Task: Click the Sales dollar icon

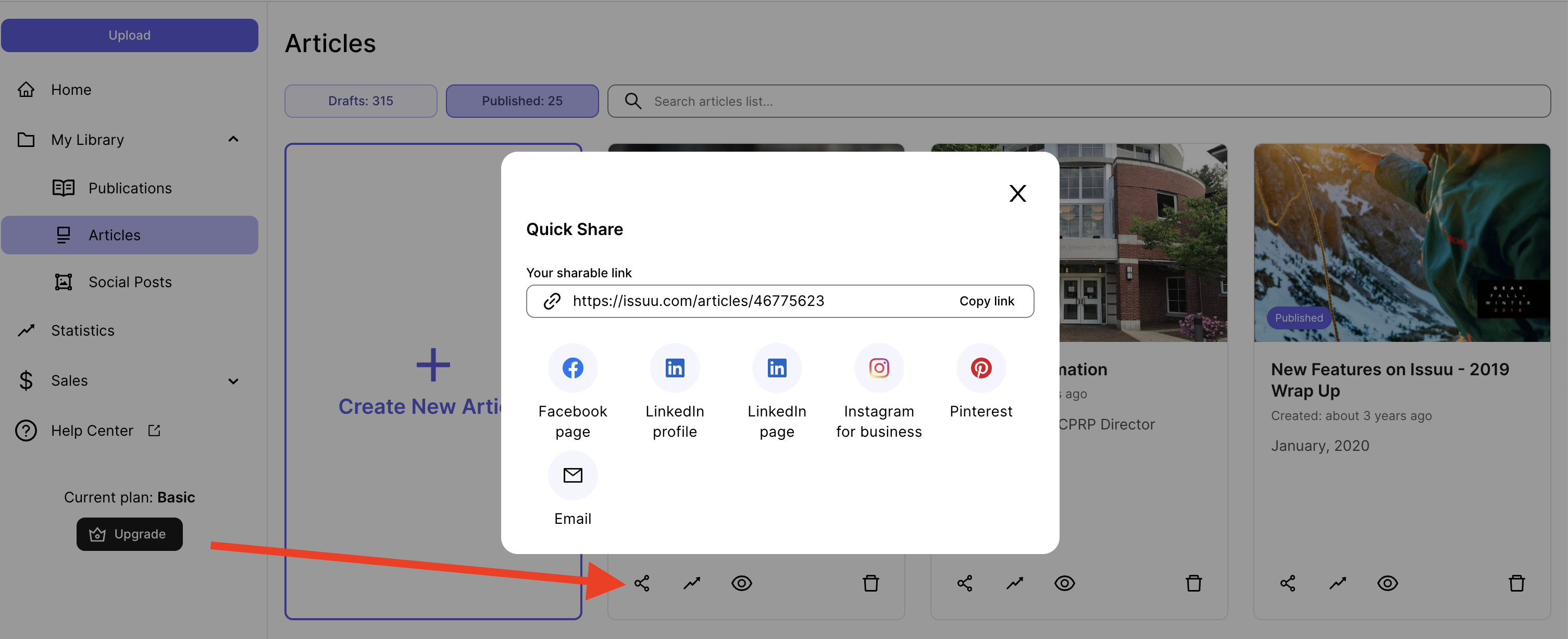Action: (x=26, y=380)
